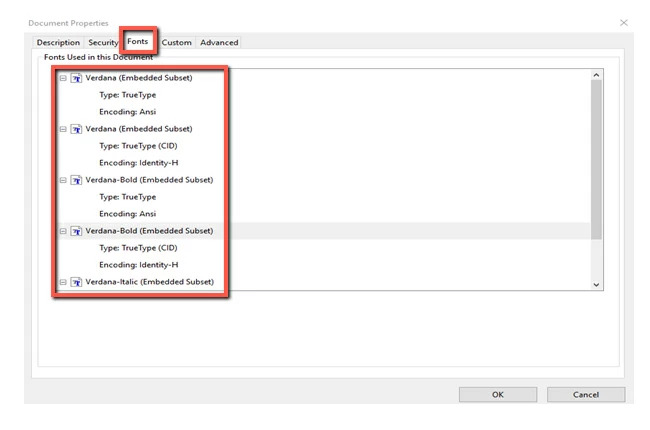Viewport: 650px width, 430px height.
Task: Click the font icon of the first Verdana-Bold entry
Action: click(x=76, y=180)
